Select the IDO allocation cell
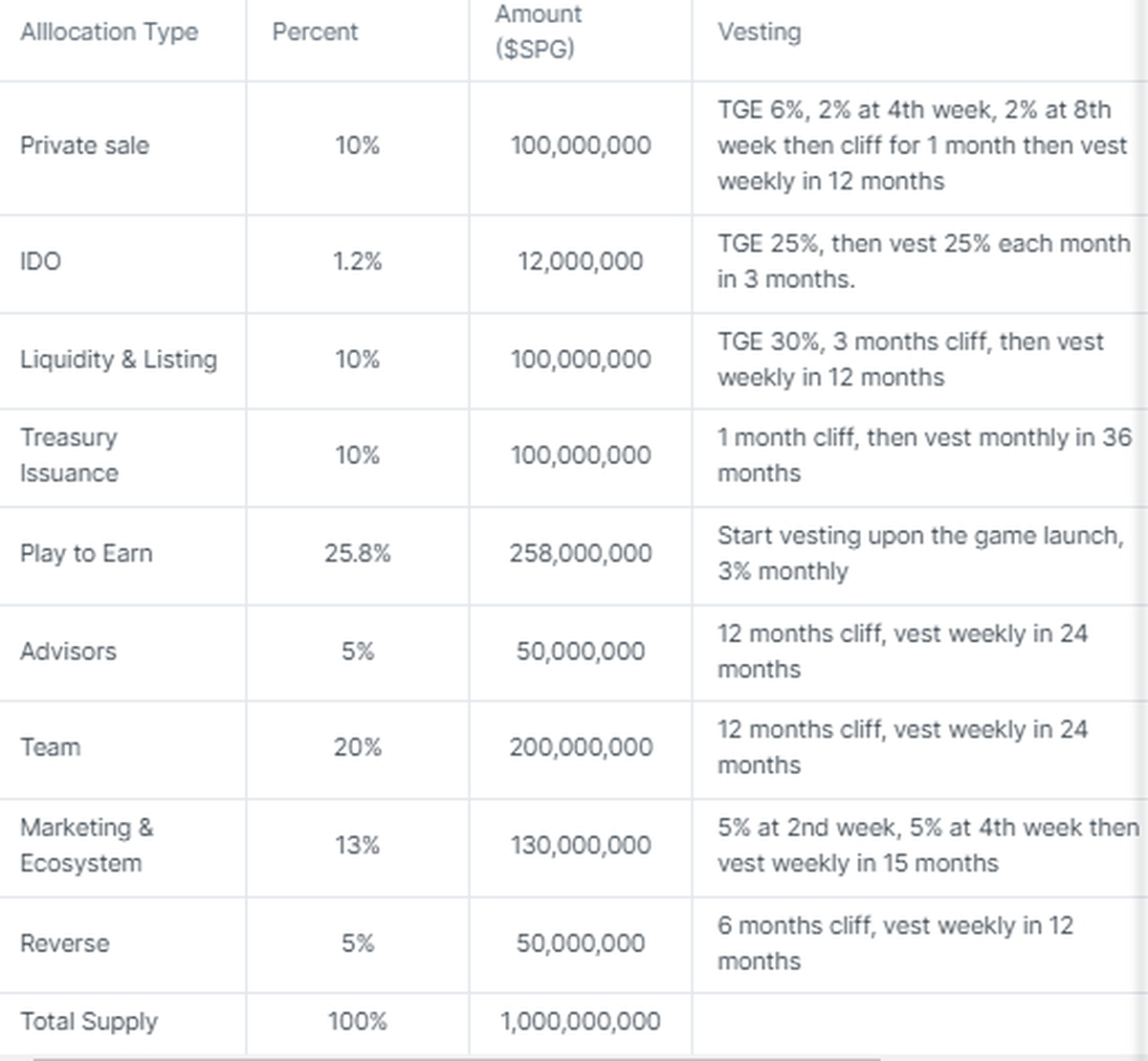 click(x=41, y=261)
